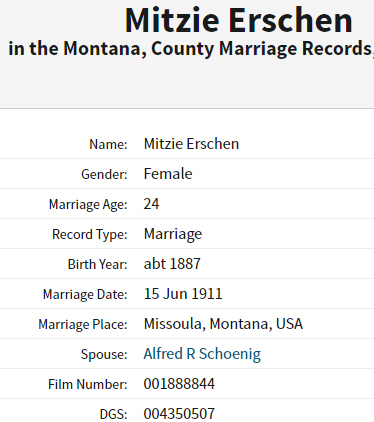Click the Film Number field label

tap(88, 384)
